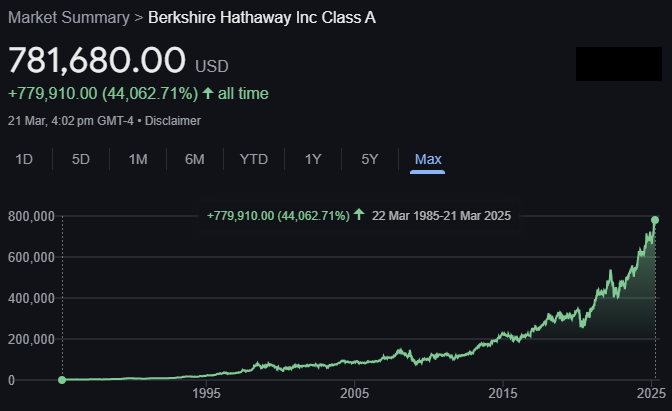Viewport: 672px width, 411px height.
Task: Open the Market Summary link
Action: [x=69, y=18]
